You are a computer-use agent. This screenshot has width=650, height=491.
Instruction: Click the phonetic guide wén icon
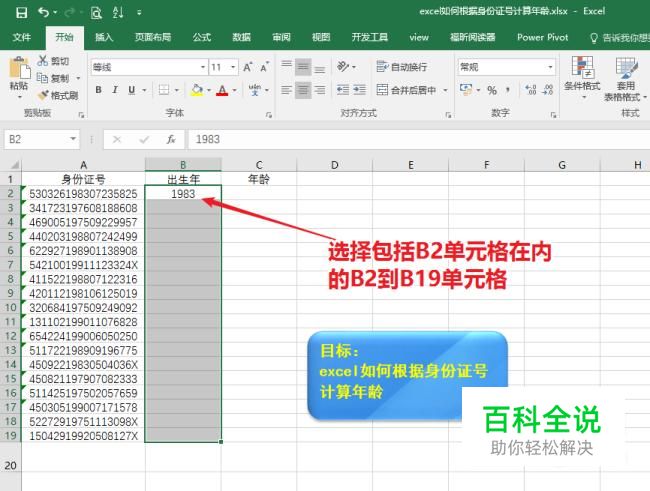coord(255,90)
